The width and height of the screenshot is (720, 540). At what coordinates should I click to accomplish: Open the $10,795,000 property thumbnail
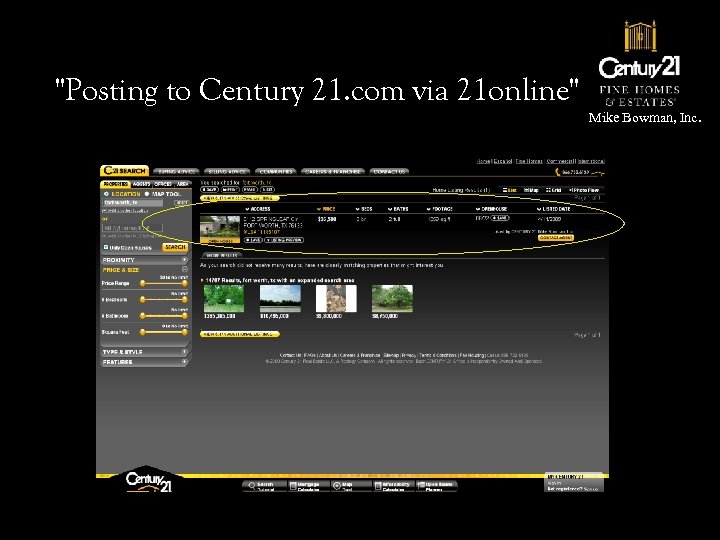[280, 298]
